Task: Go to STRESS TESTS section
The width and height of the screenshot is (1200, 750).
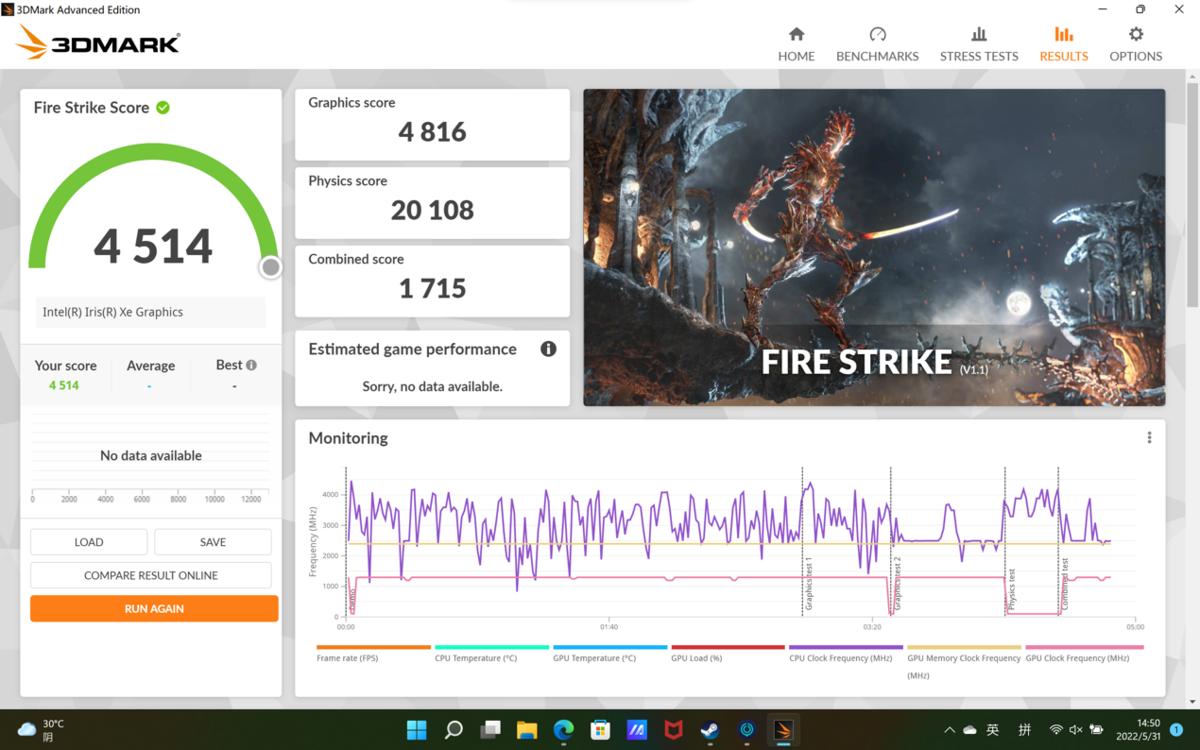Action: 978,44
